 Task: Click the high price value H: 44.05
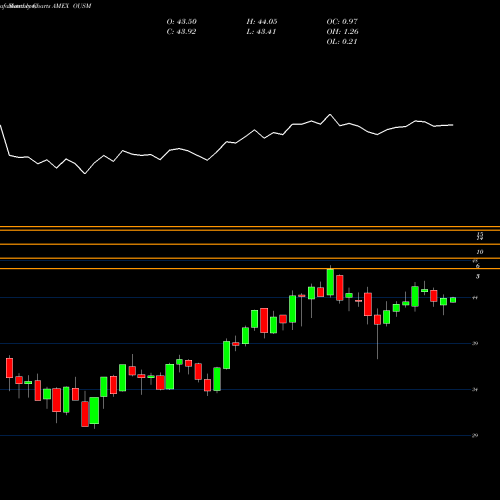coord(262,22)
